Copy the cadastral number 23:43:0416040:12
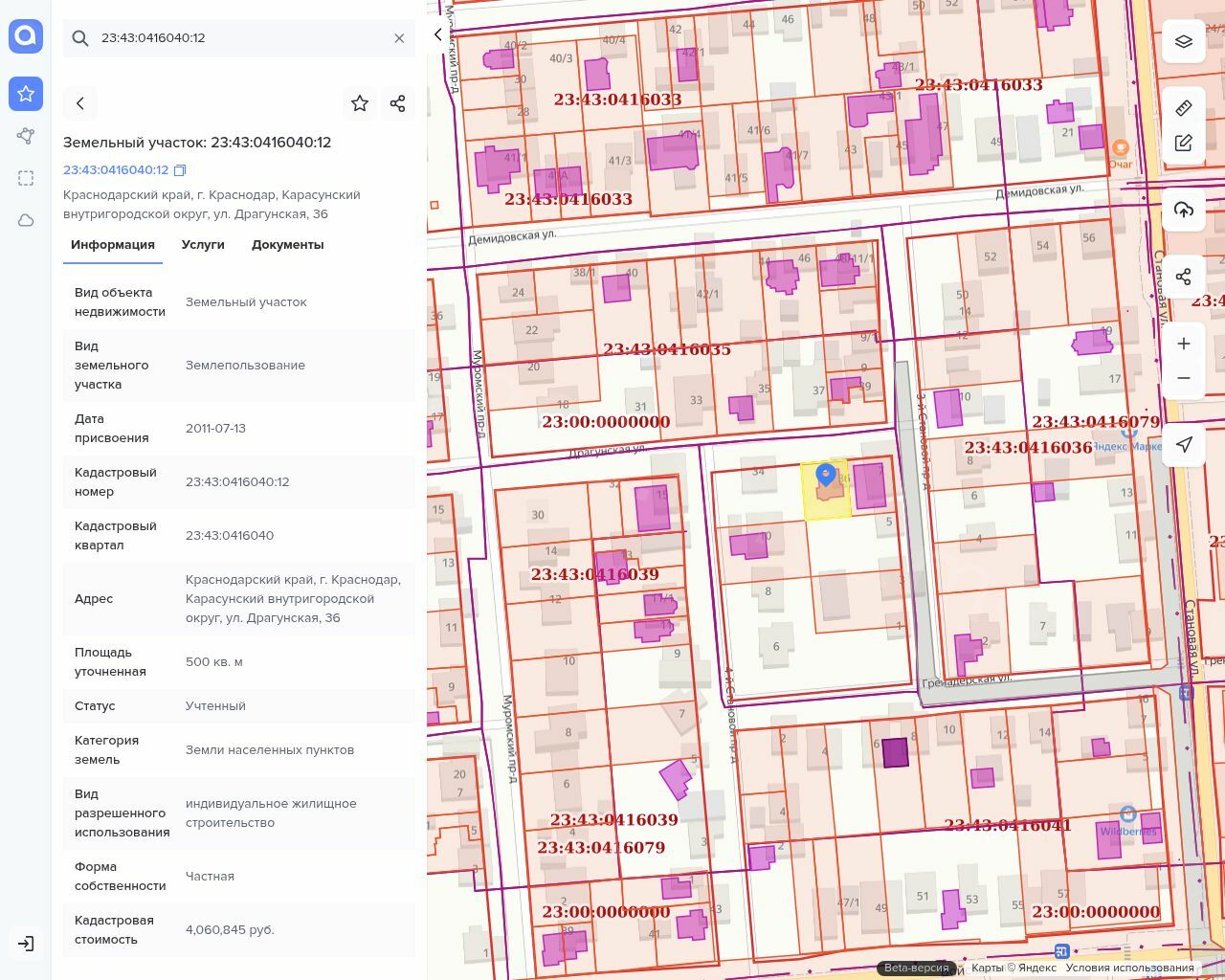 pos(180,170)
